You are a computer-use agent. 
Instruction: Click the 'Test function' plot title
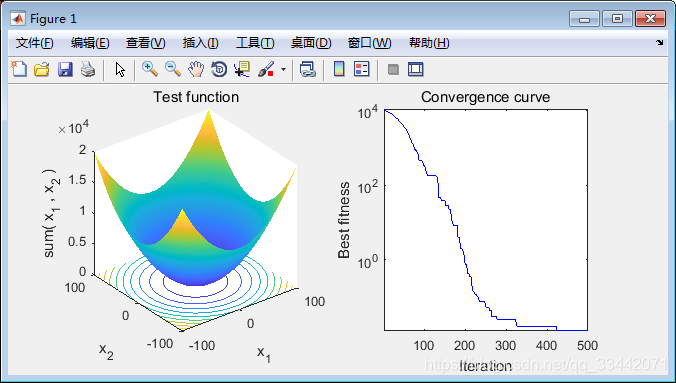196,97
